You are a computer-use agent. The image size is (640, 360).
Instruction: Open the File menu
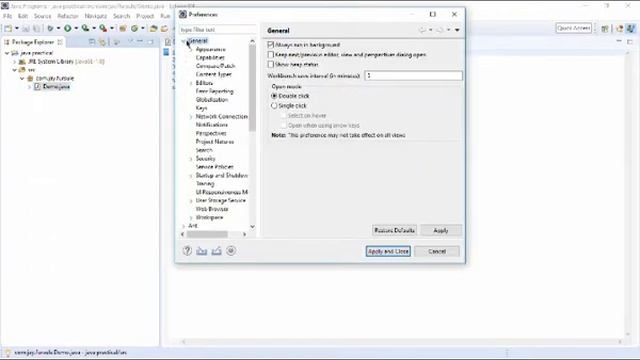7,16
